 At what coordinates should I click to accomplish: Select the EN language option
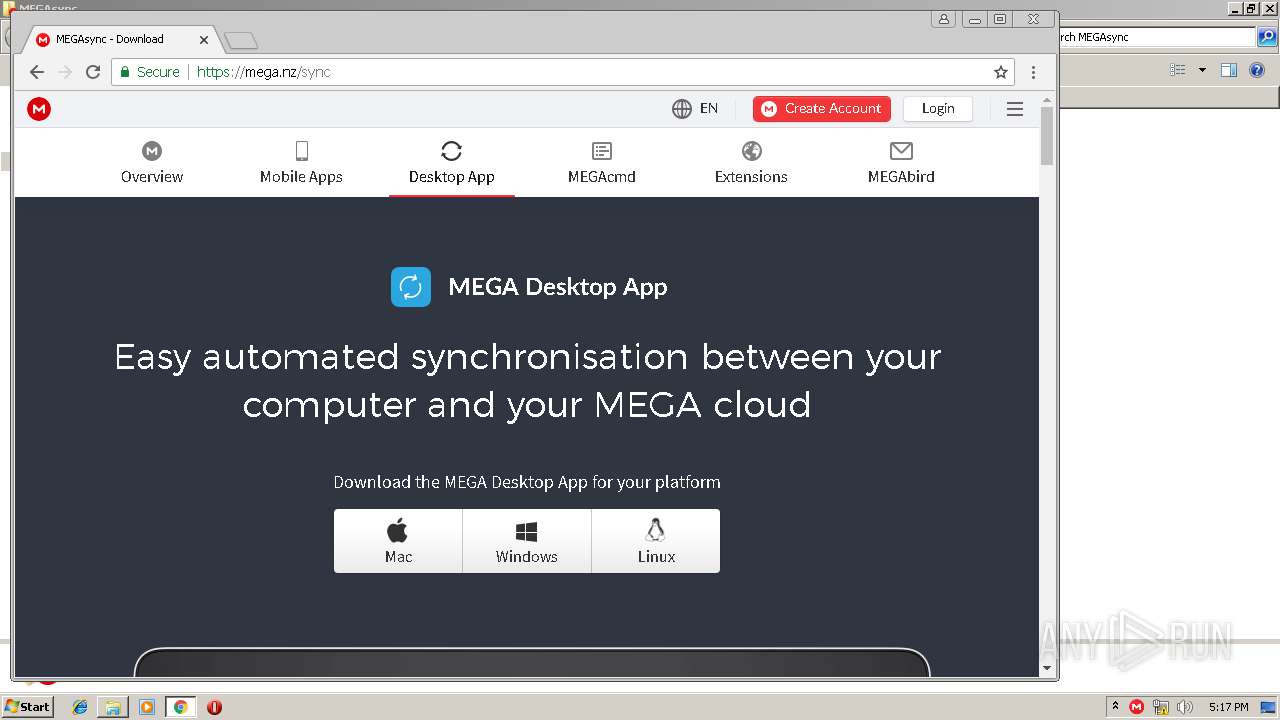(709, 109)
